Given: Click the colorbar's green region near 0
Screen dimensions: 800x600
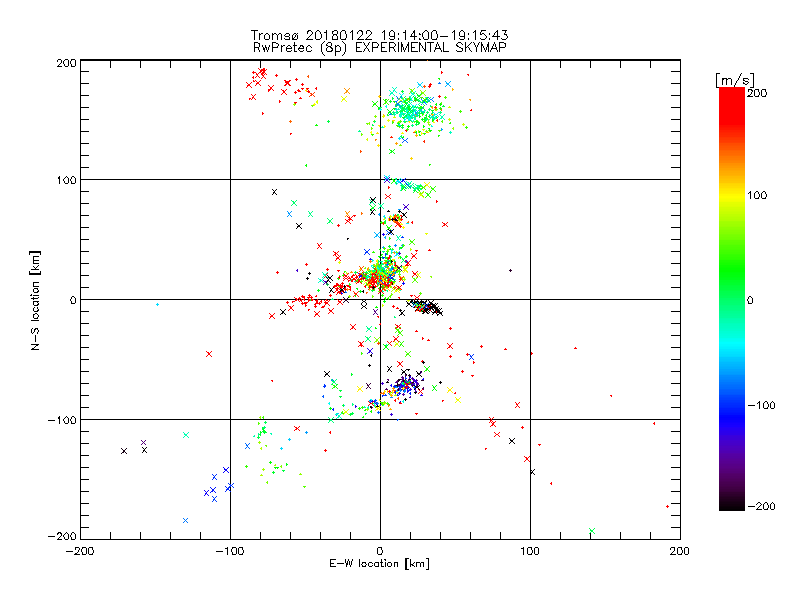Looking at the screenshot, I should pyautogui.click(x=732, y=299).
